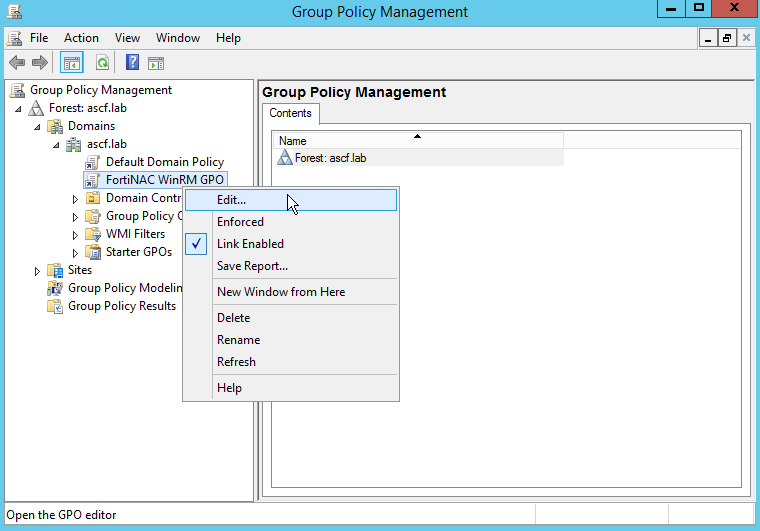
Task: Click the Group Policy Results icon
Action: click(x=55, y=306)
